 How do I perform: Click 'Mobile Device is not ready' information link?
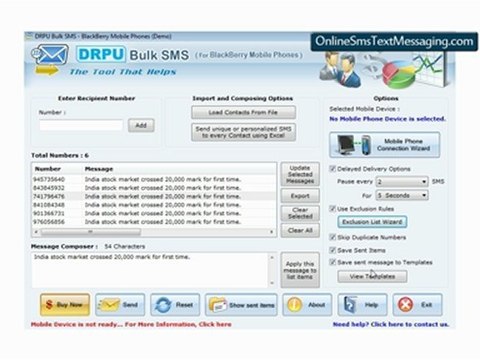[x=131, y=324]
